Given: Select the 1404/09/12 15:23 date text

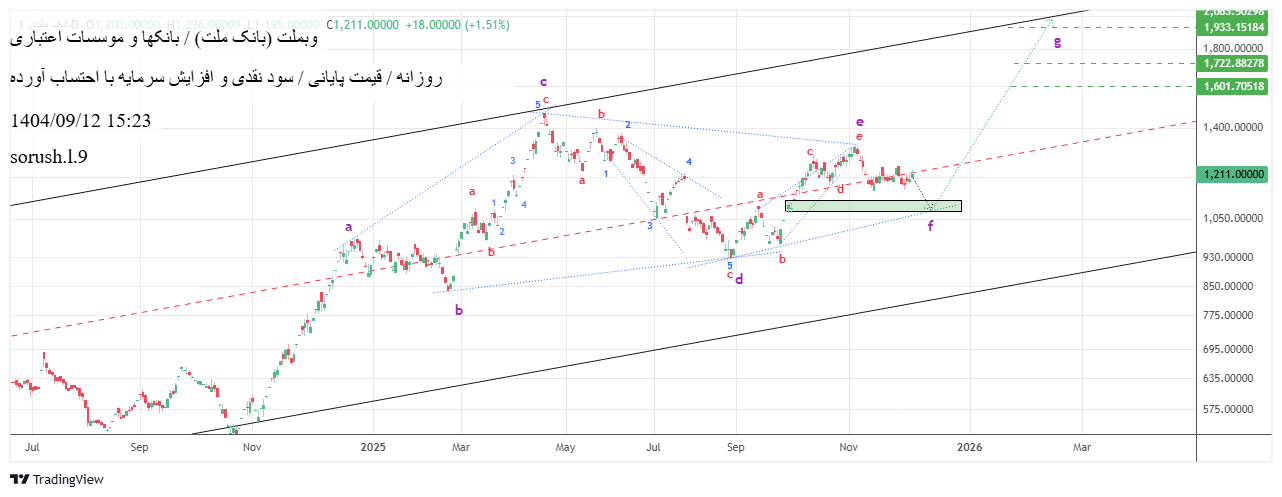Looking at the screenshot, I should coord(80,121).
